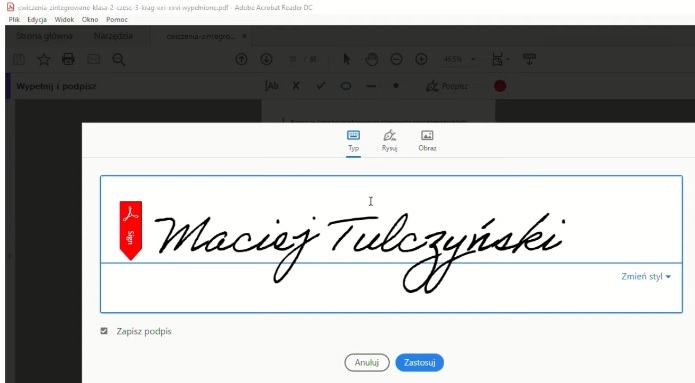Uncheck the Zapisz podpis checkbox
695x383 pixels.
click(104, 331)
